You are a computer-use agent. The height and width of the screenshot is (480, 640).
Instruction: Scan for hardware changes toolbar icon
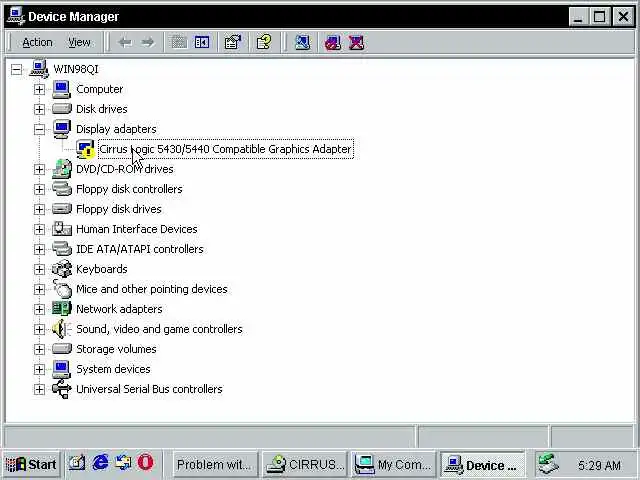(302, 42)
